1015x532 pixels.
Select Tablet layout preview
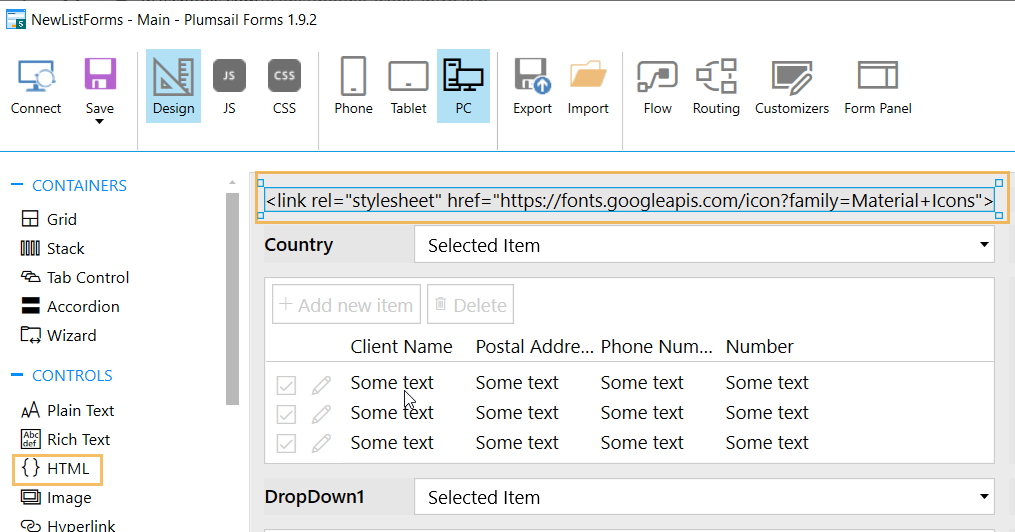point(408,86)
